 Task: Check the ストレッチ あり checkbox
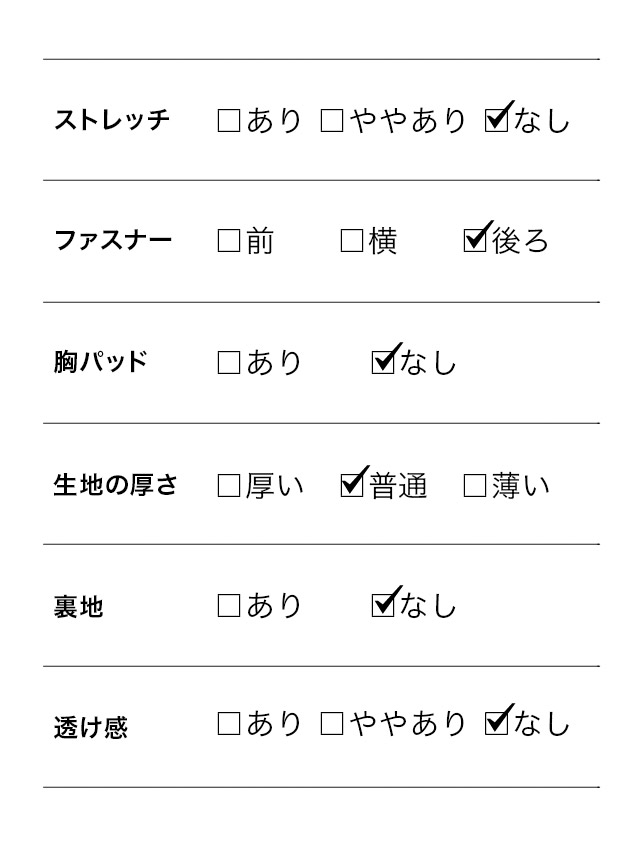click(229, 121)
